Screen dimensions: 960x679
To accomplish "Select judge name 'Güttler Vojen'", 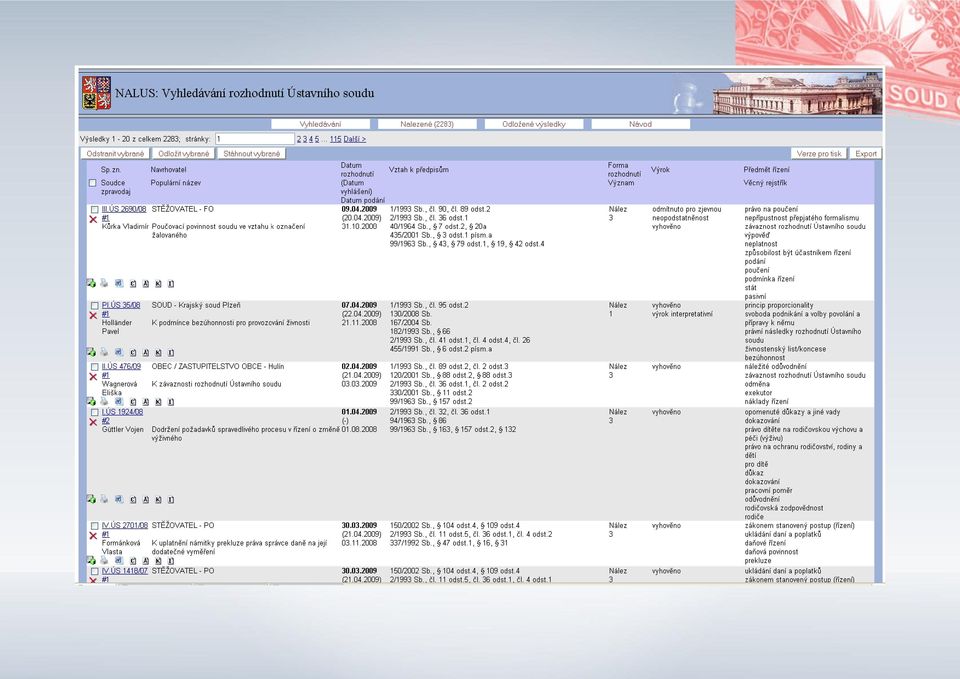I will [122, 429].
